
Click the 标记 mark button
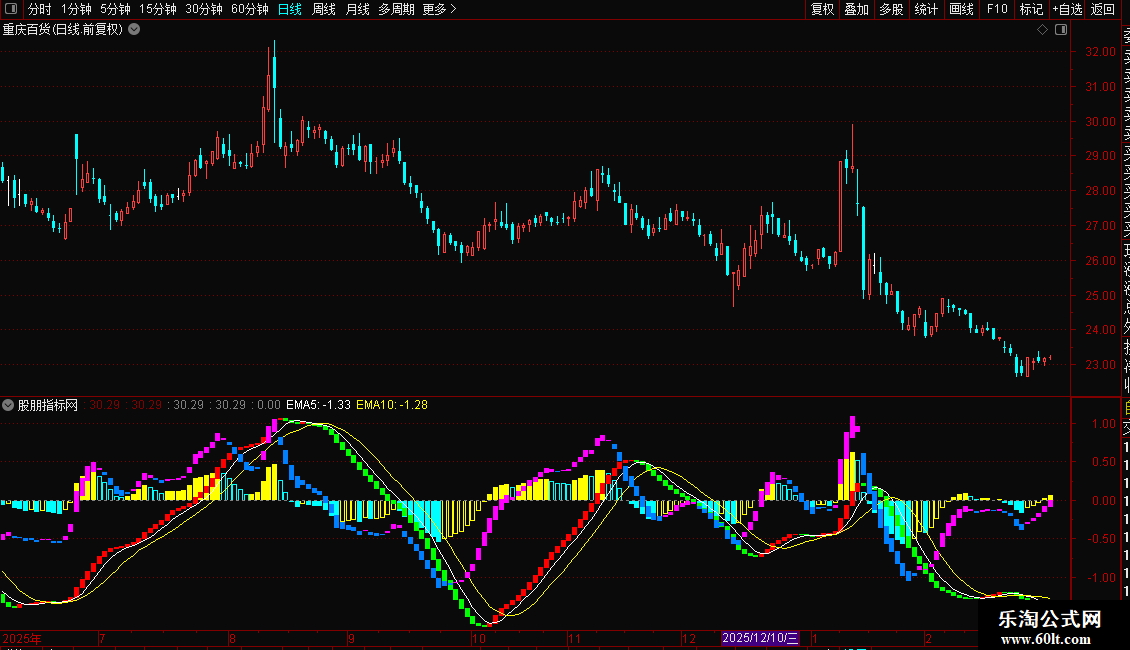[x=1031, y=9]
